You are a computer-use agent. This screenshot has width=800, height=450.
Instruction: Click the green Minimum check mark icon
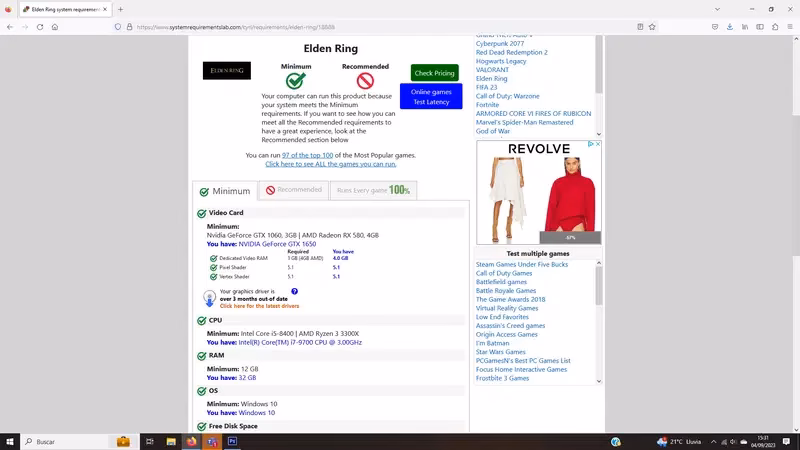click(295, 81)
